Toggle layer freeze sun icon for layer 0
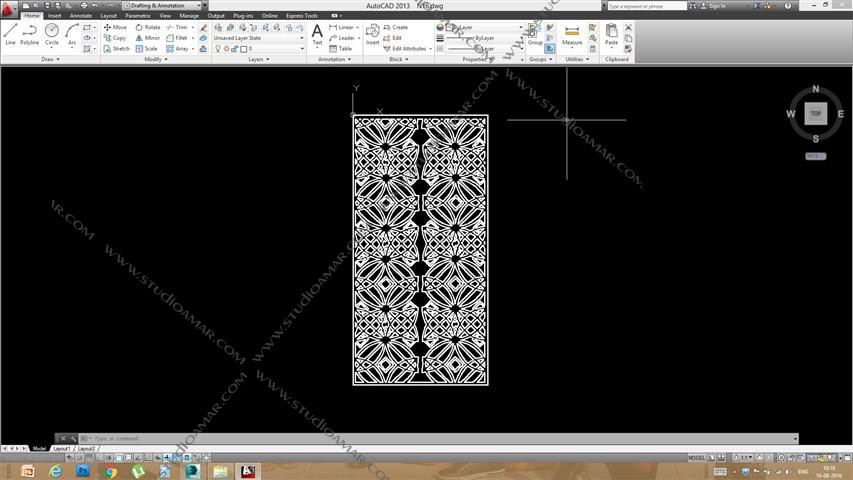This screenshot has width=853, height=480. coord(226,48)
